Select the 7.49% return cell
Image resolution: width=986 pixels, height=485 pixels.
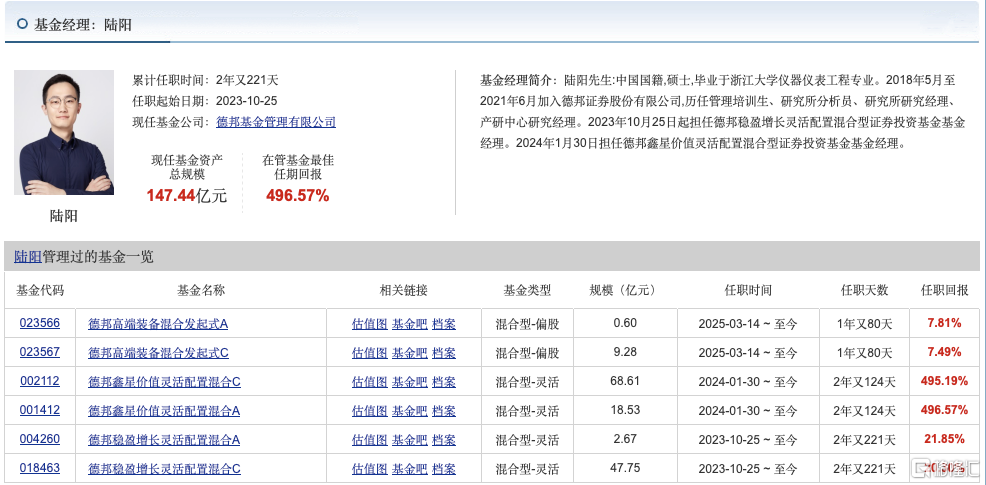(944, 352)
